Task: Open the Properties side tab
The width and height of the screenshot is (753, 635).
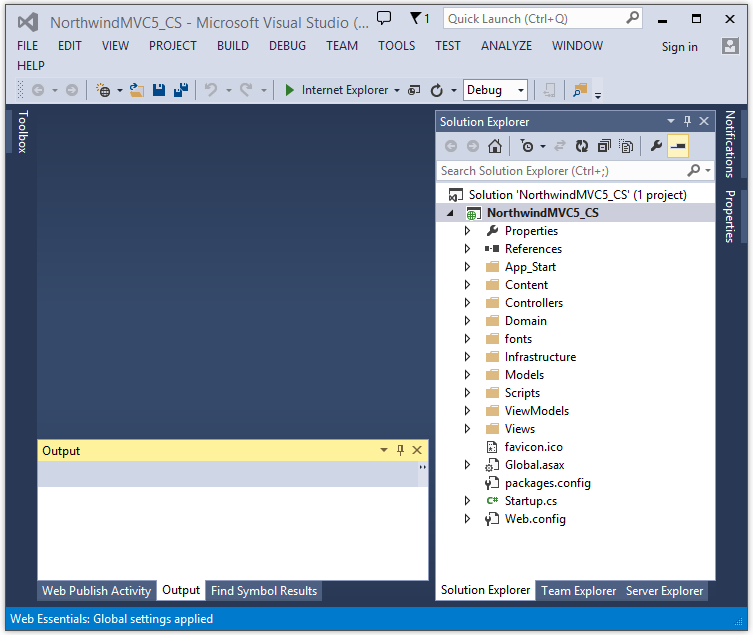Action: pos(730,216)
